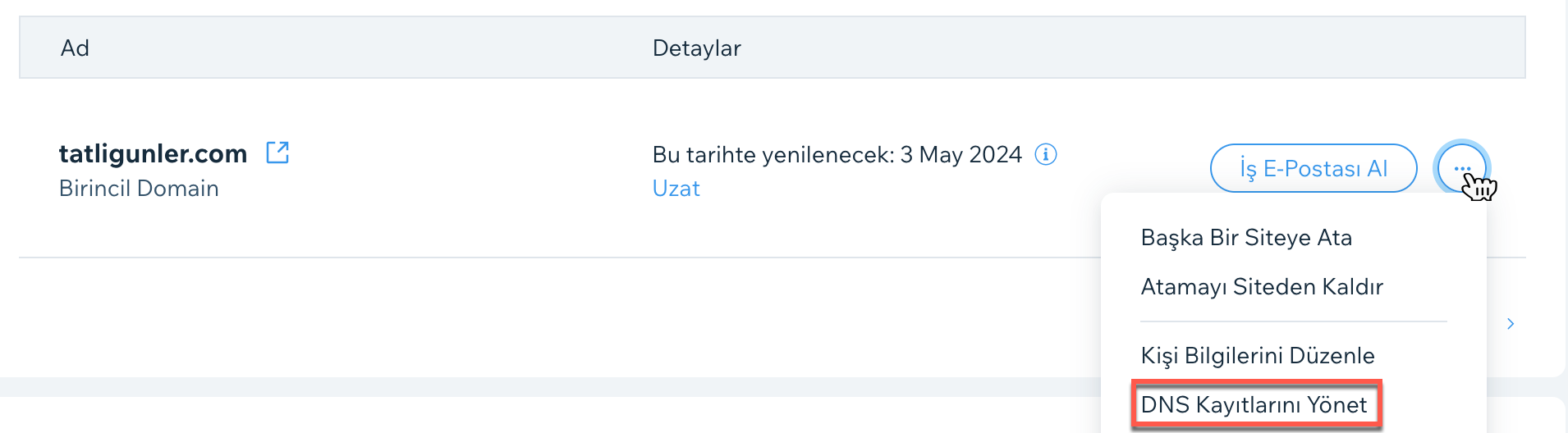Select DNS Kayıtlarını Yönet from menu
The width and height of the screenshot is (1568, 433).
[x=1254, y=404]
